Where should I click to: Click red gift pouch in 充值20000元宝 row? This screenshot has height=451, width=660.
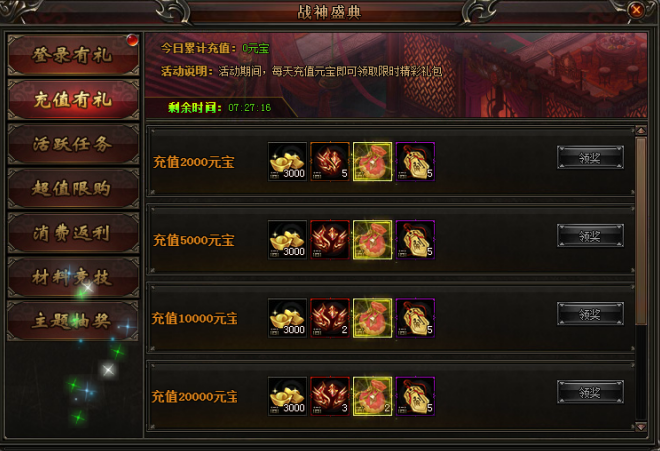click(373, 396)
